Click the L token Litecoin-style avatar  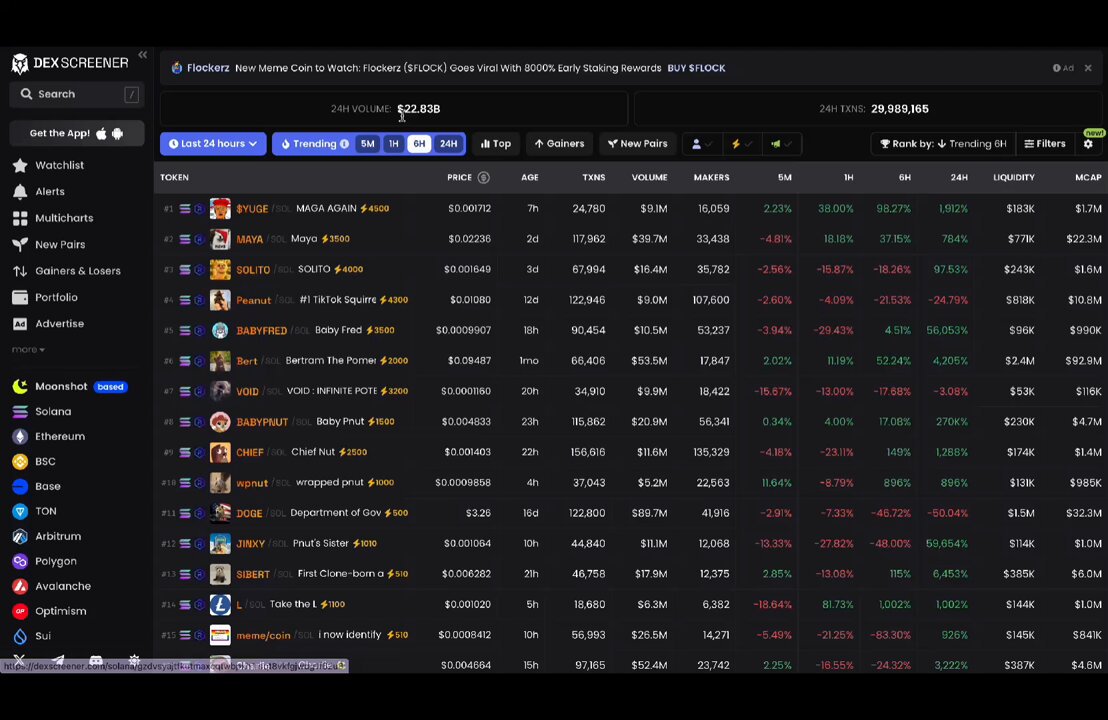(220, 605)
